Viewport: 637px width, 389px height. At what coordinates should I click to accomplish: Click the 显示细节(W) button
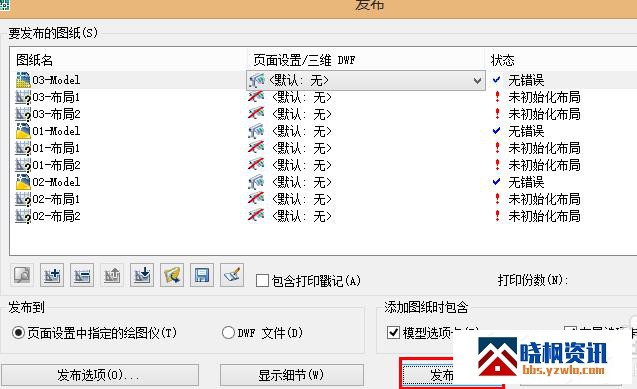tap(292, 375)
